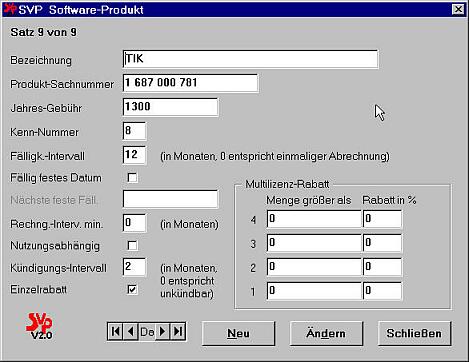Image resolution: width=469 pixels, height=362 pixels.
Task: Click the 'Da' label in record navigator
Action: [x=147, y=332]
